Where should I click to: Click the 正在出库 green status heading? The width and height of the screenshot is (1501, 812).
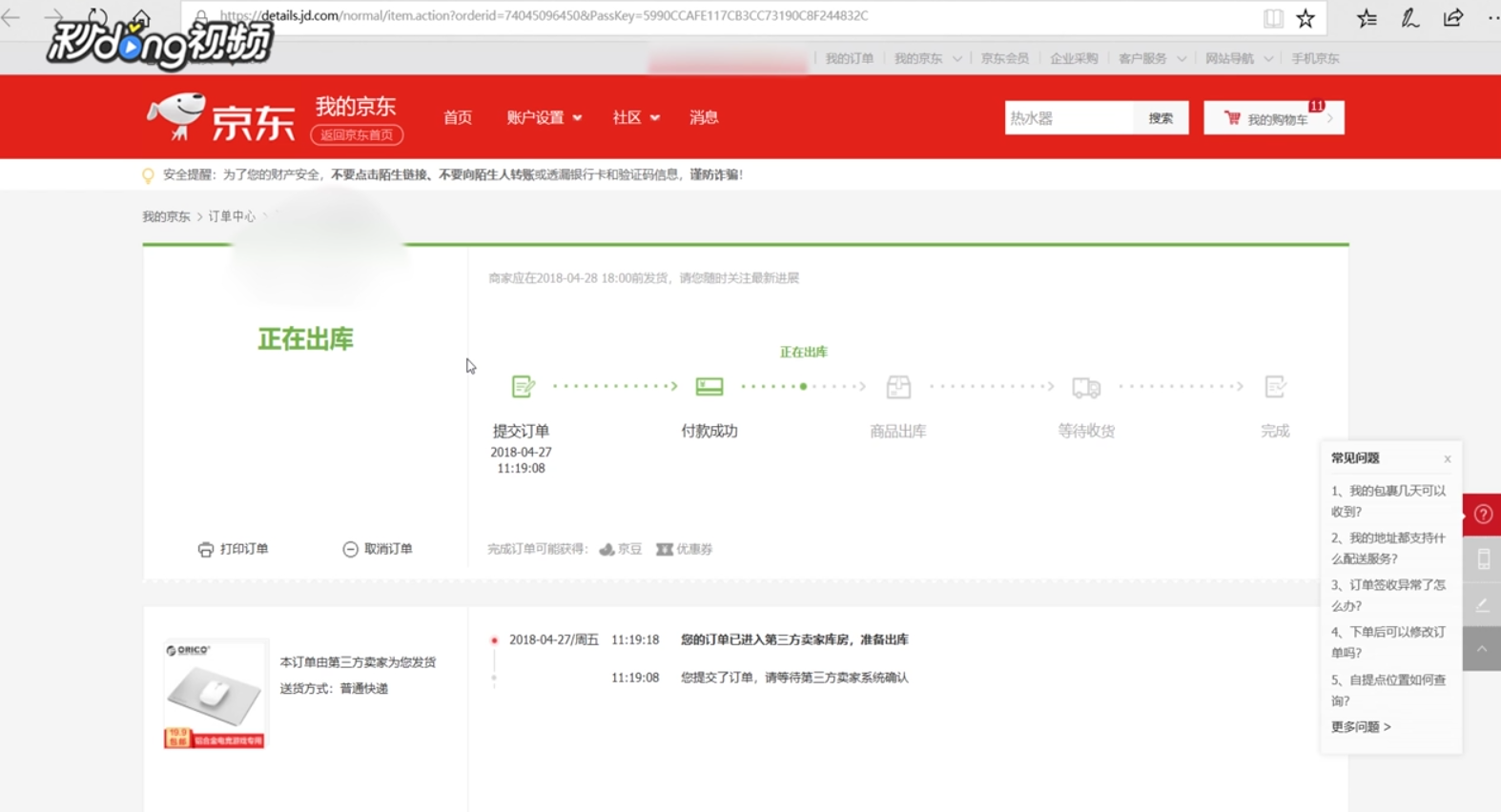pyautogui.click(x=305, y=339)
